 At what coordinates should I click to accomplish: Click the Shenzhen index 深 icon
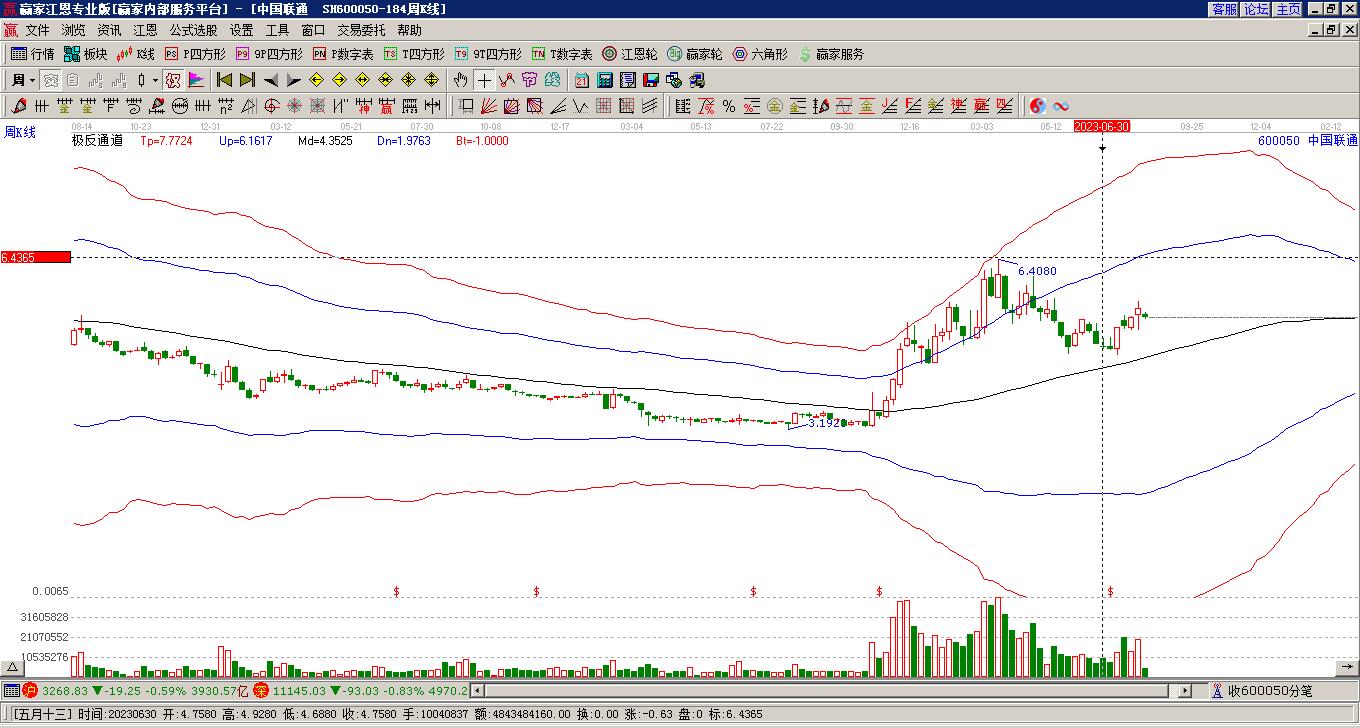coord(260,691)
